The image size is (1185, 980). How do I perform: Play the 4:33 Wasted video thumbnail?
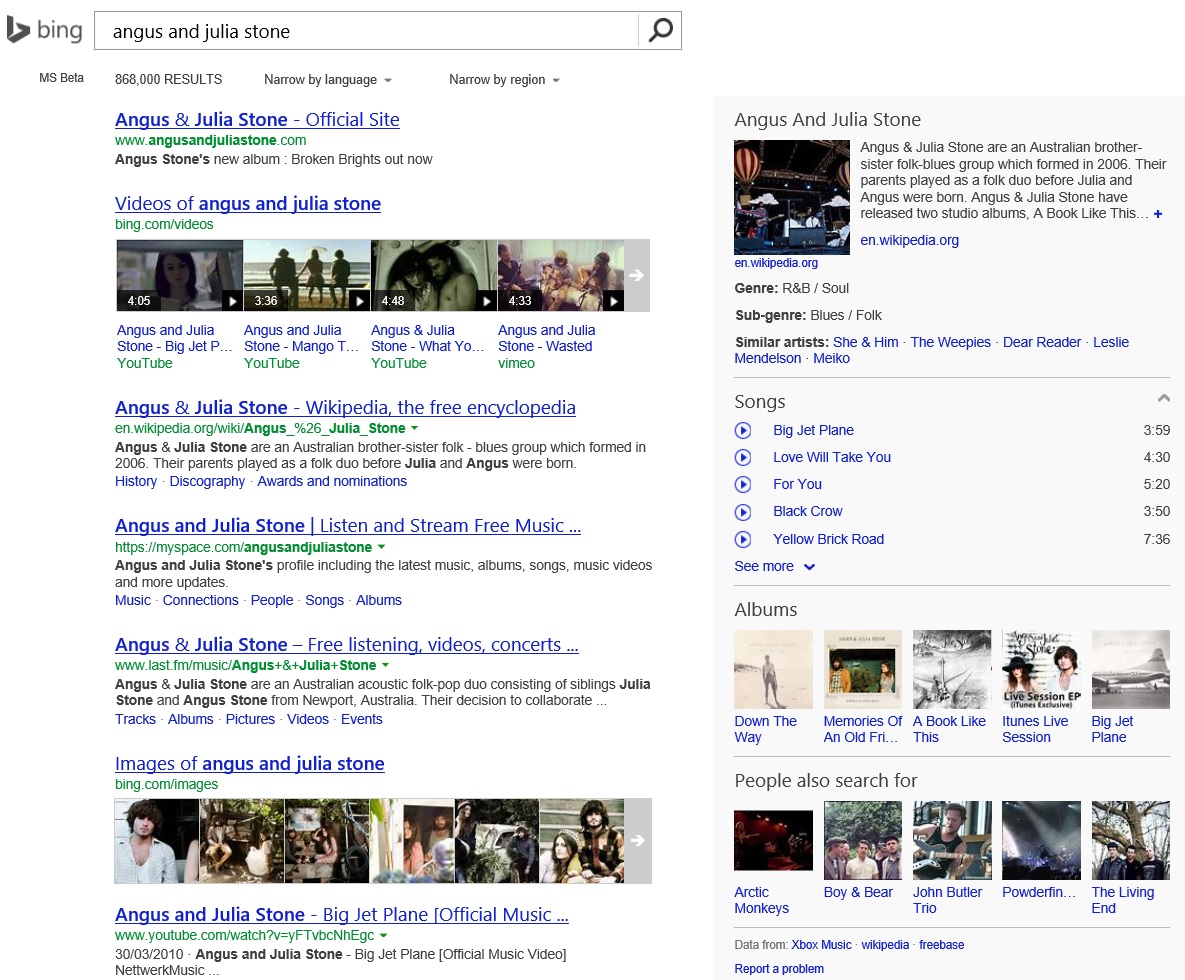point(561,275)
